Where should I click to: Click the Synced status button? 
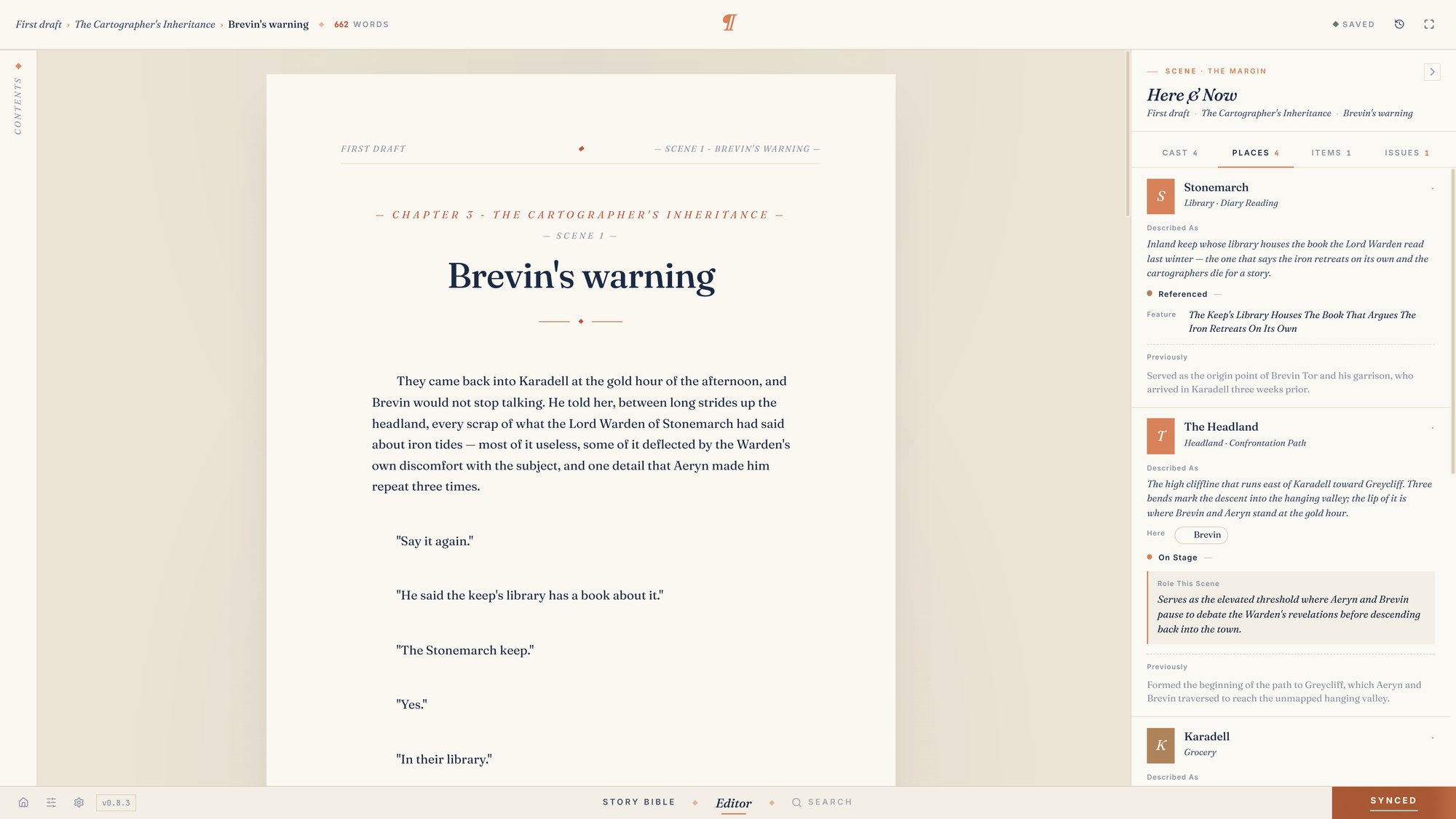click(1393, 802)
